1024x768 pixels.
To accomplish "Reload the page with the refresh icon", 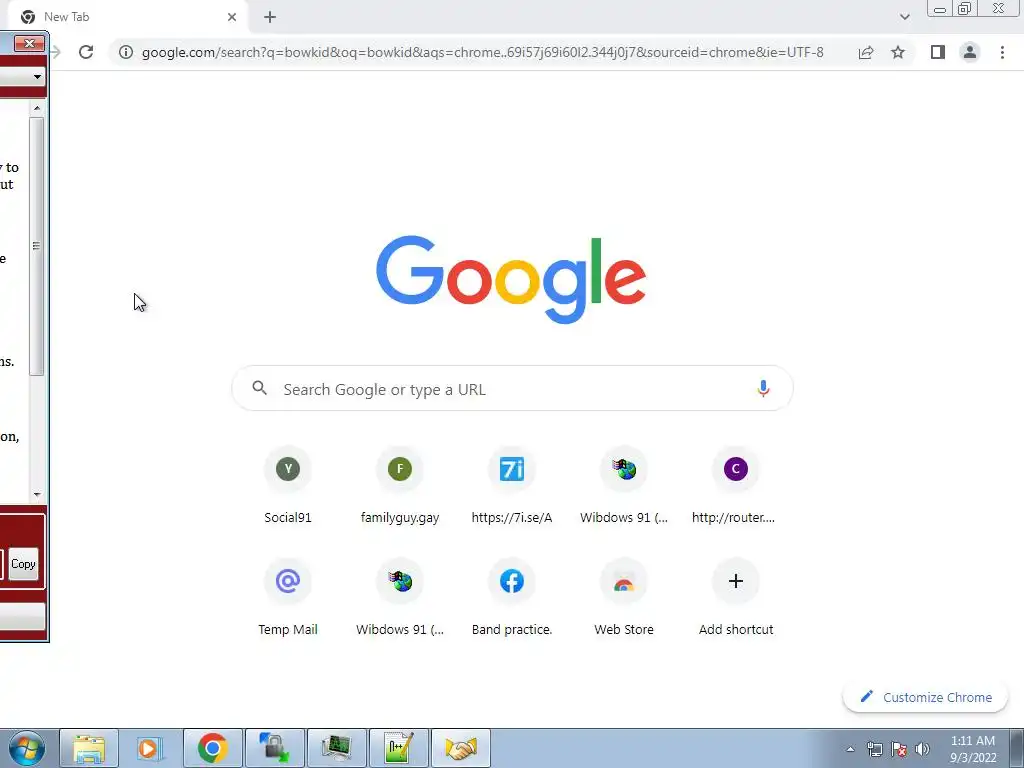I will pyautogui.click(x=86, y=52).
